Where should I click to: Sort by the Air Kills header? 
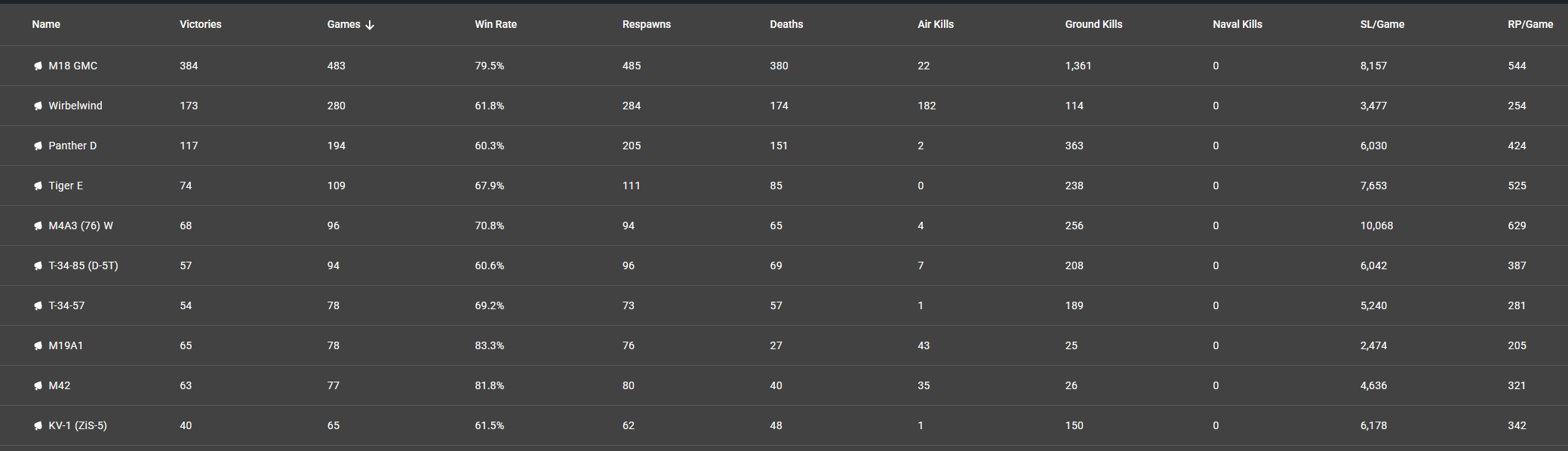click(936, 24)
